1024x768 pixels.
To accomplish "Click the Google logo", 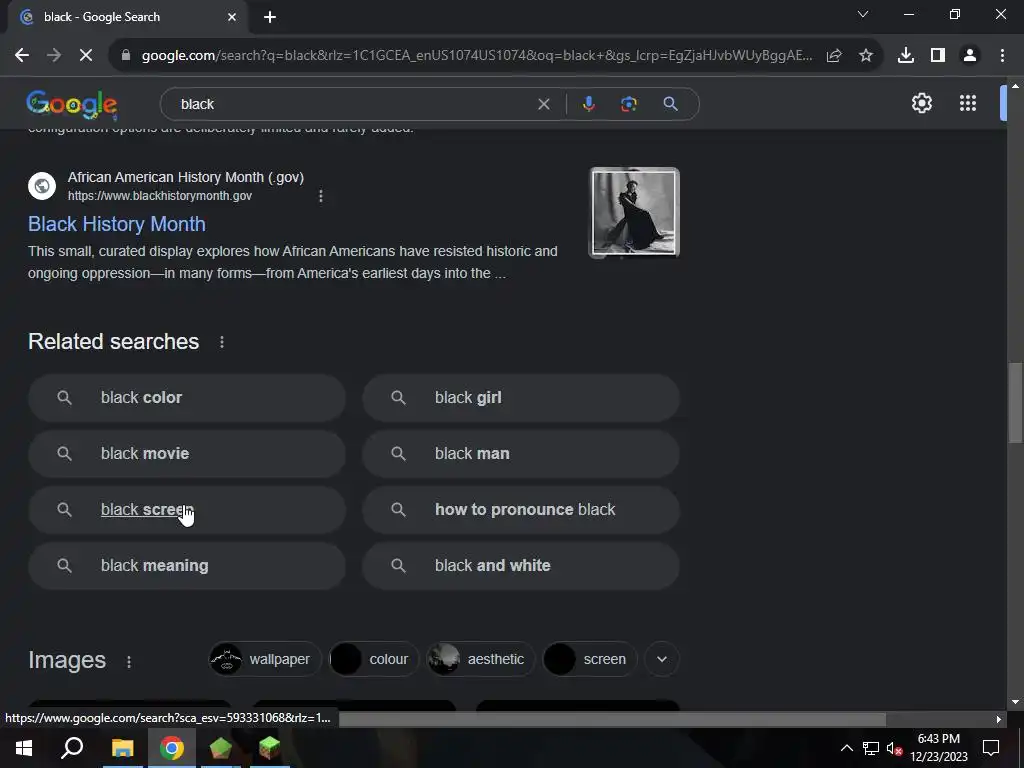I will click(x=72, y=104).
